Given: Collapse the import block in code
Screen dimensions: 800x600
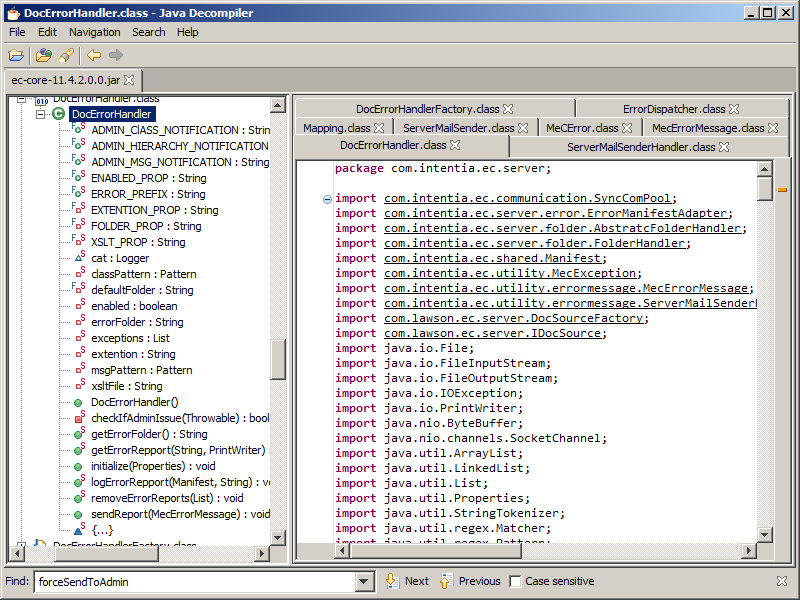Looking at the screenshot, I should click(x=327, y=199).
